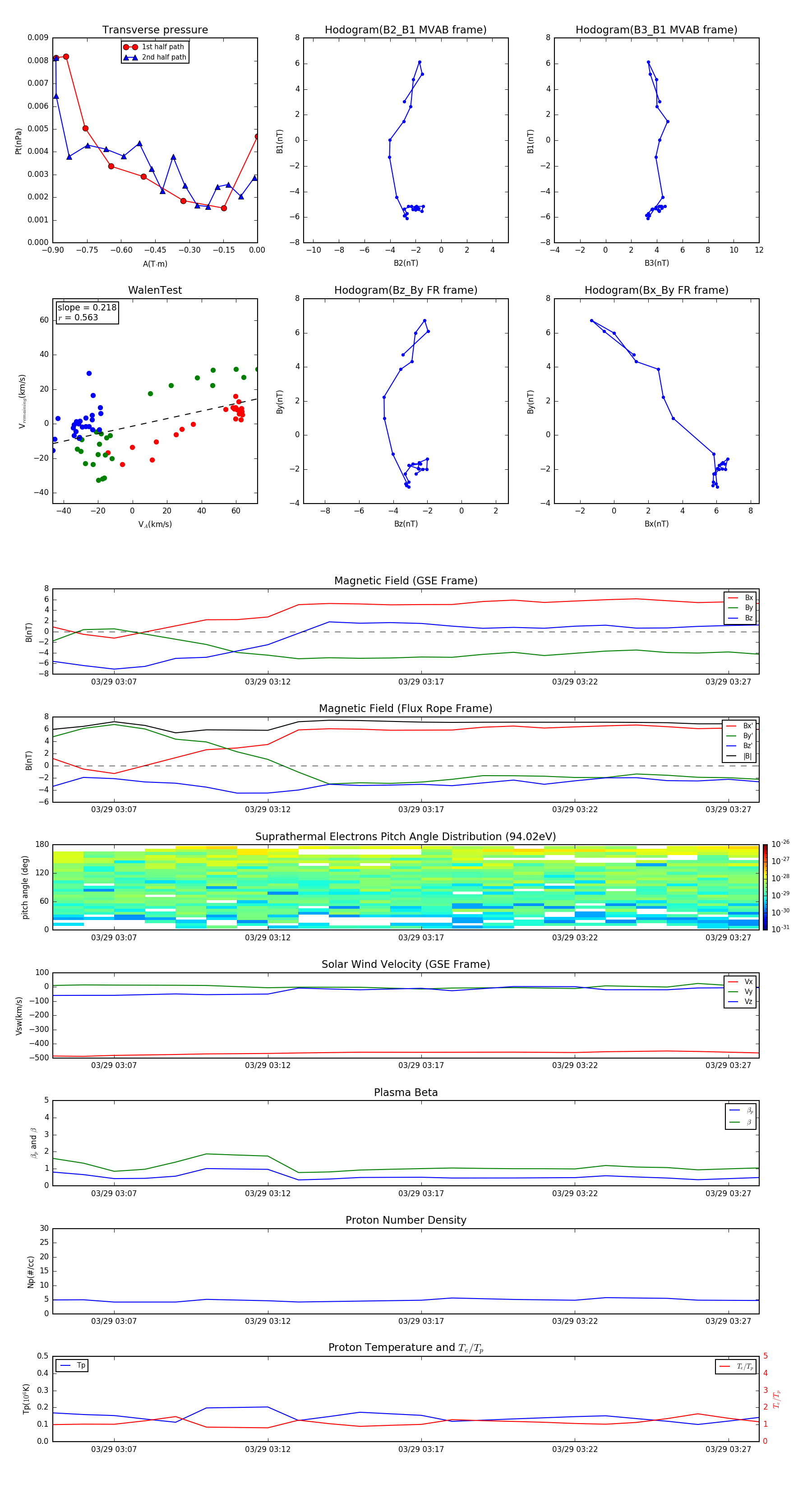This screenshot has height=1489, width=812.
Task: Click the 'r = 0.563' annotation
Action: (78, 317)
